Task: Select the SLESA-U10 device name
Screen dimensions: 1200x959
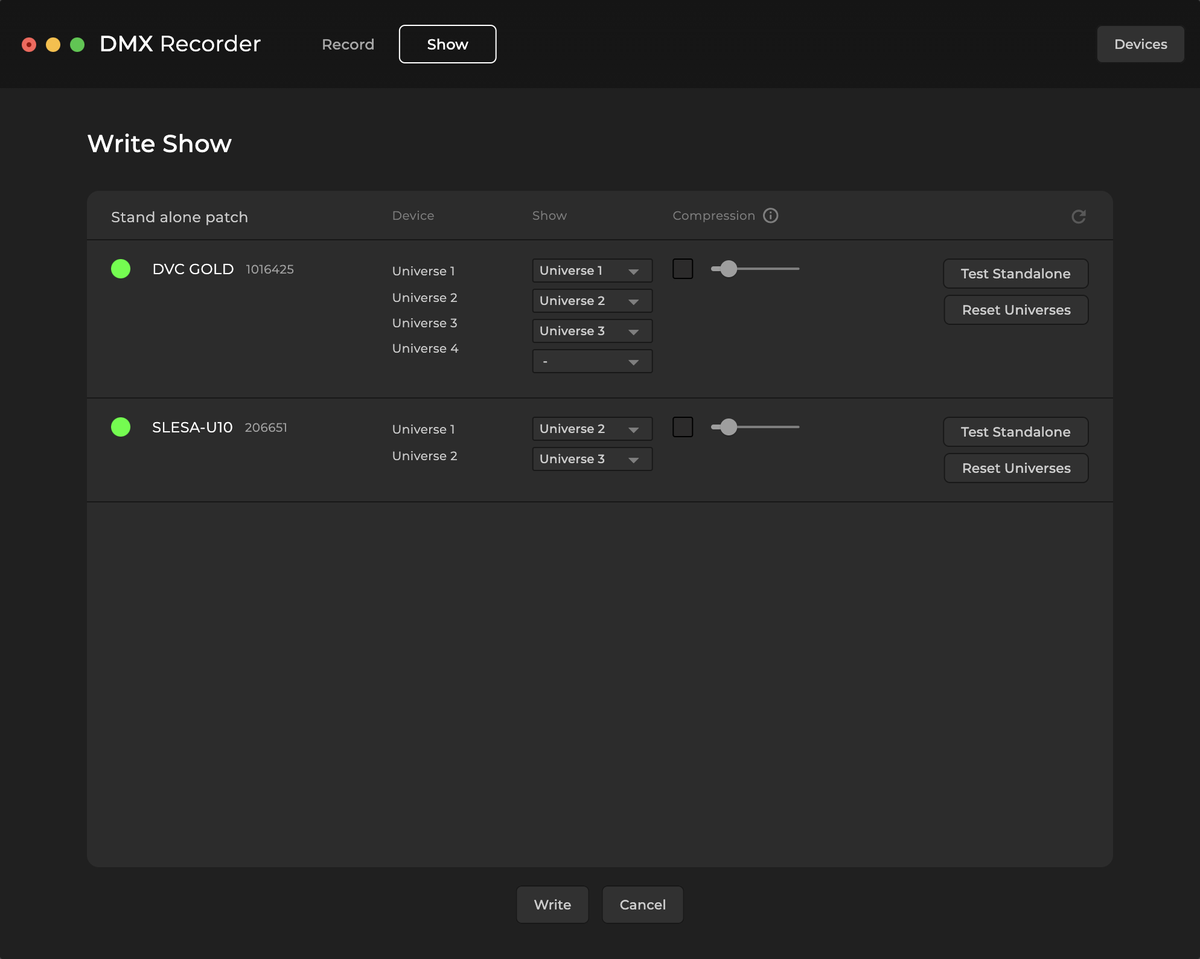Action: [192, 427]
